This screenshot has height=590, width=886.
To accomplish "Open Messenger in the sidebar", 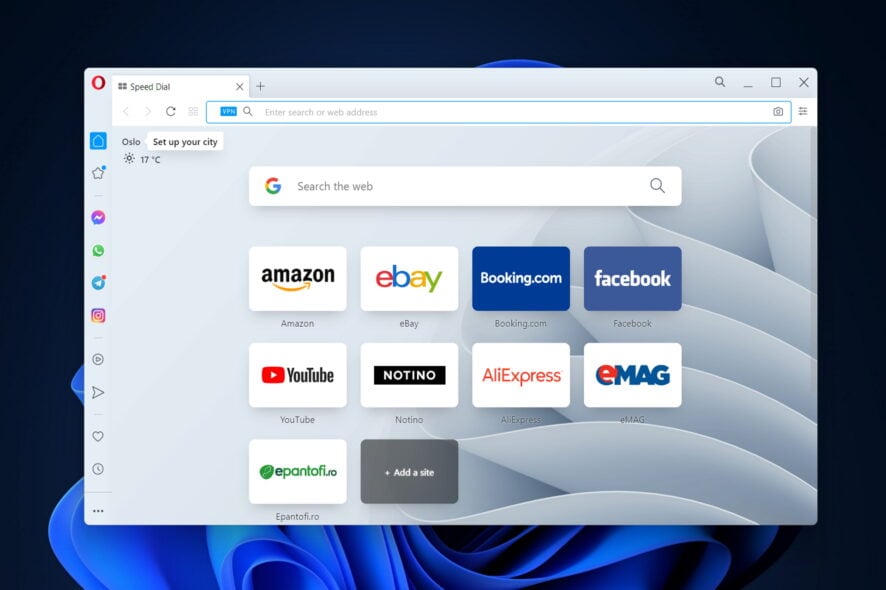I will click(x=98, y=218).
